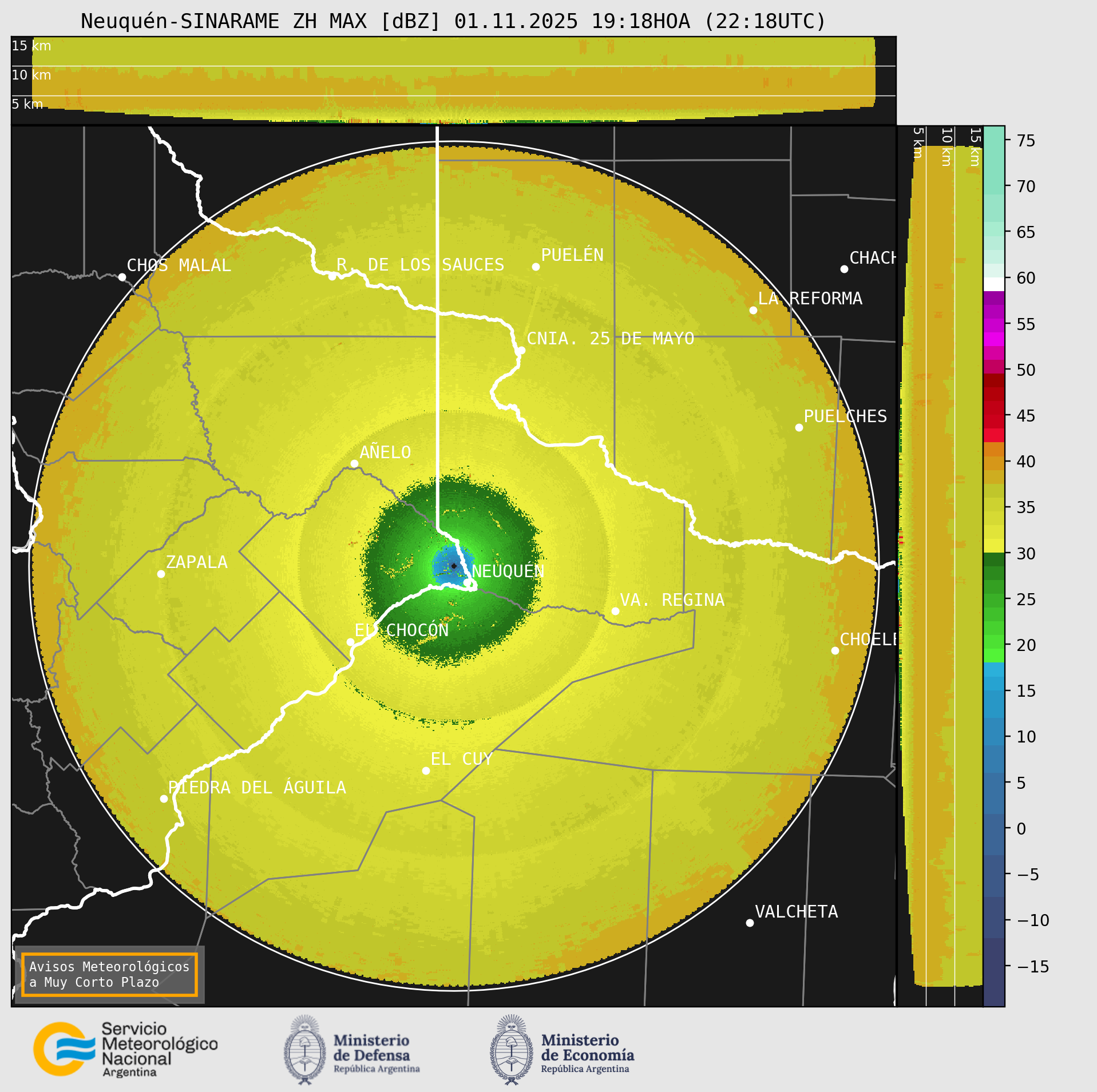Click the VA. REGINA city label
This screenshot has height=1092, width=1097.
[x=672, y=600]
